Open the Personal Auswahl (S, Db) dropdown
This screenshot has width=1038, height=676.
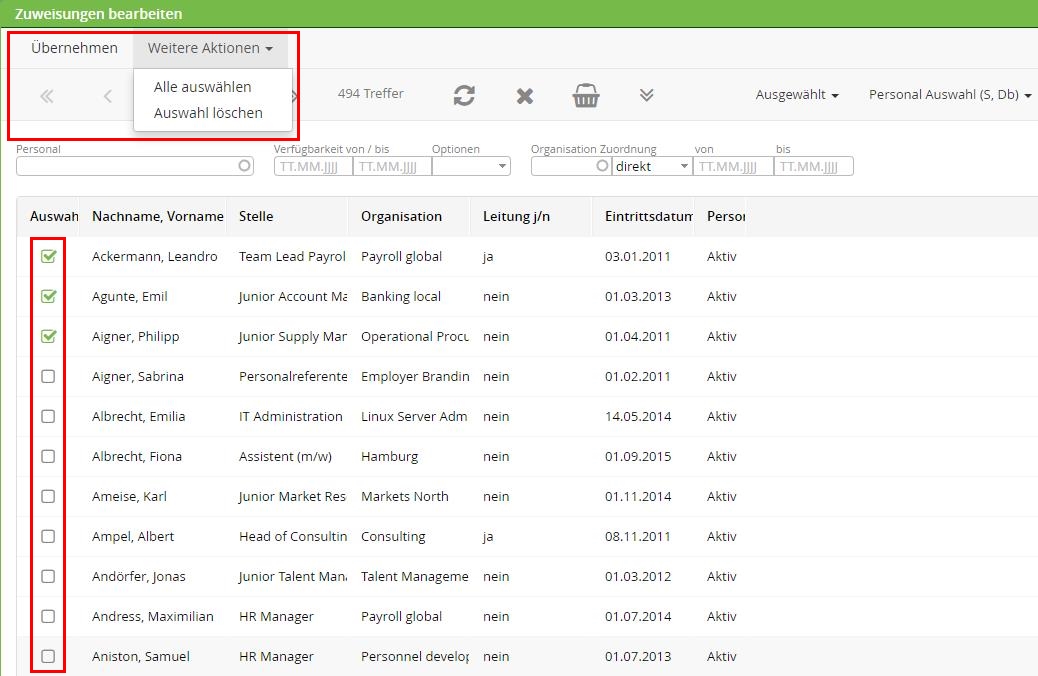(951, 95)
